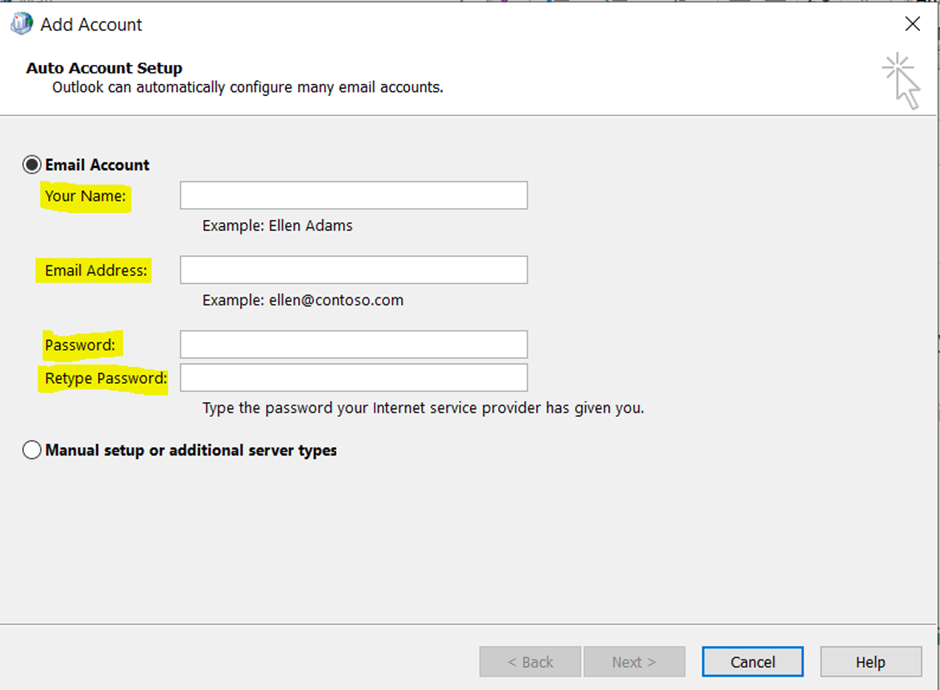Image resolution: width=940 pixels, height=690 pixels.
Task: Open Help for this dialog
Action: pyautogui.click(x=870, y=662)
